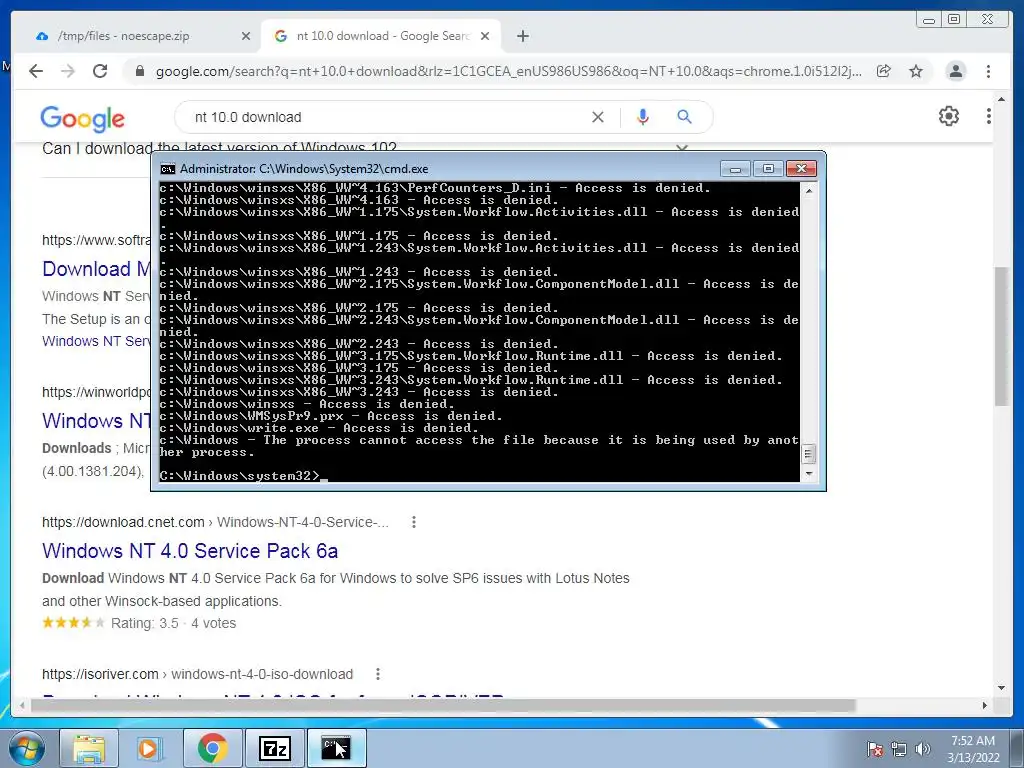Screen dimensions: 1024x768
Task: Open Windows NT 4.0 Service Pack 6a result
Action: pos(190,551)
